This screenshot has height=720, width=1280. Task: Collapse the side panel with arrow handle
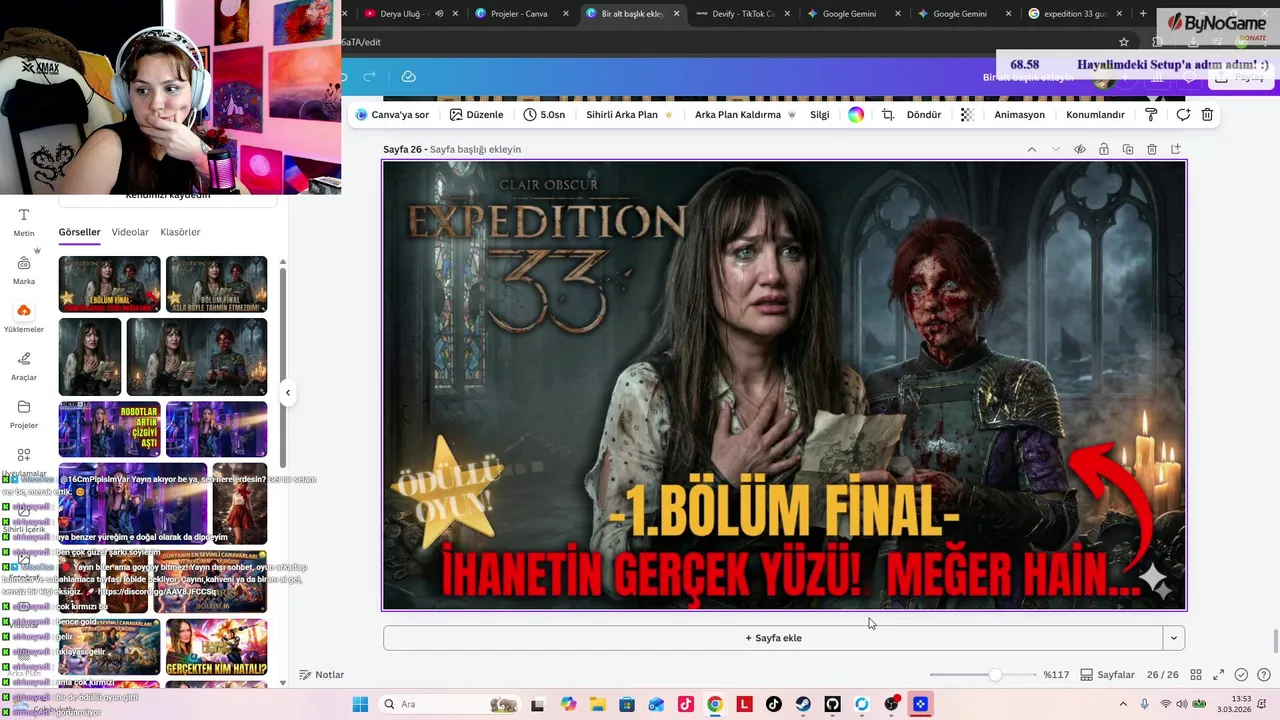click(288, 392)
